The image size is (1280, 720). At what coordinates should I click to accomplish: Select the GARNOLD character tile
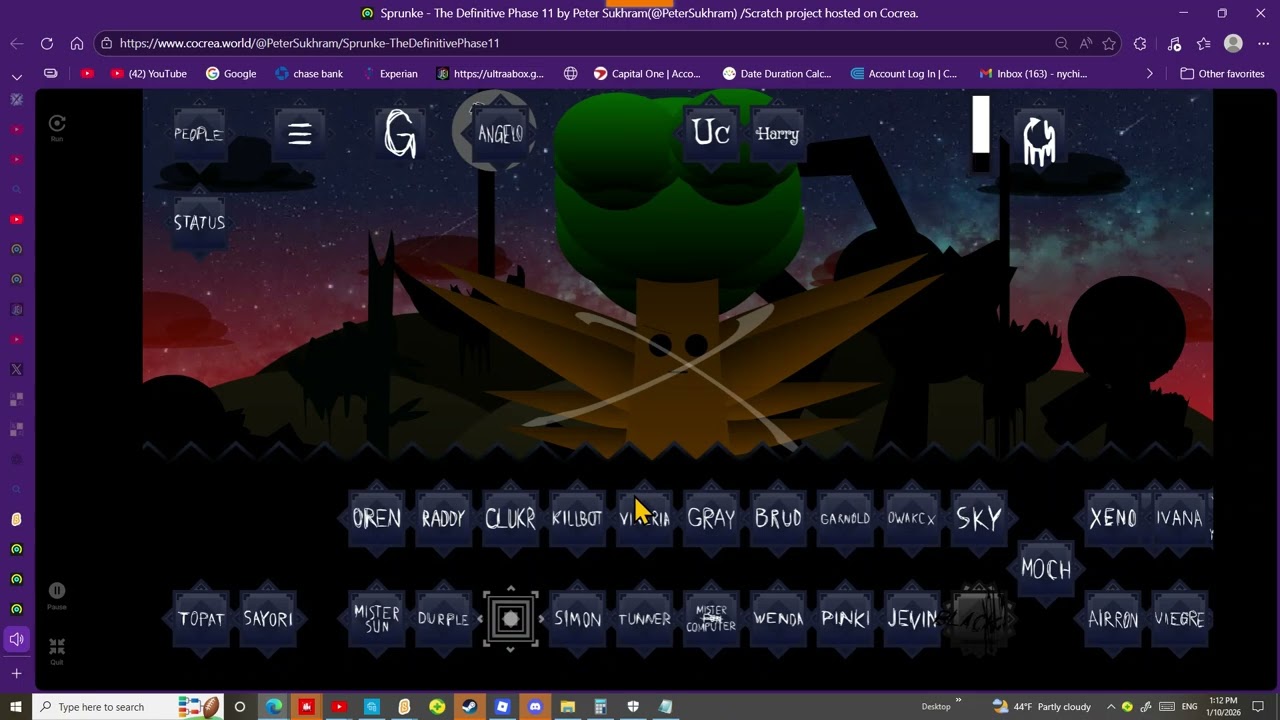(845, 518)
